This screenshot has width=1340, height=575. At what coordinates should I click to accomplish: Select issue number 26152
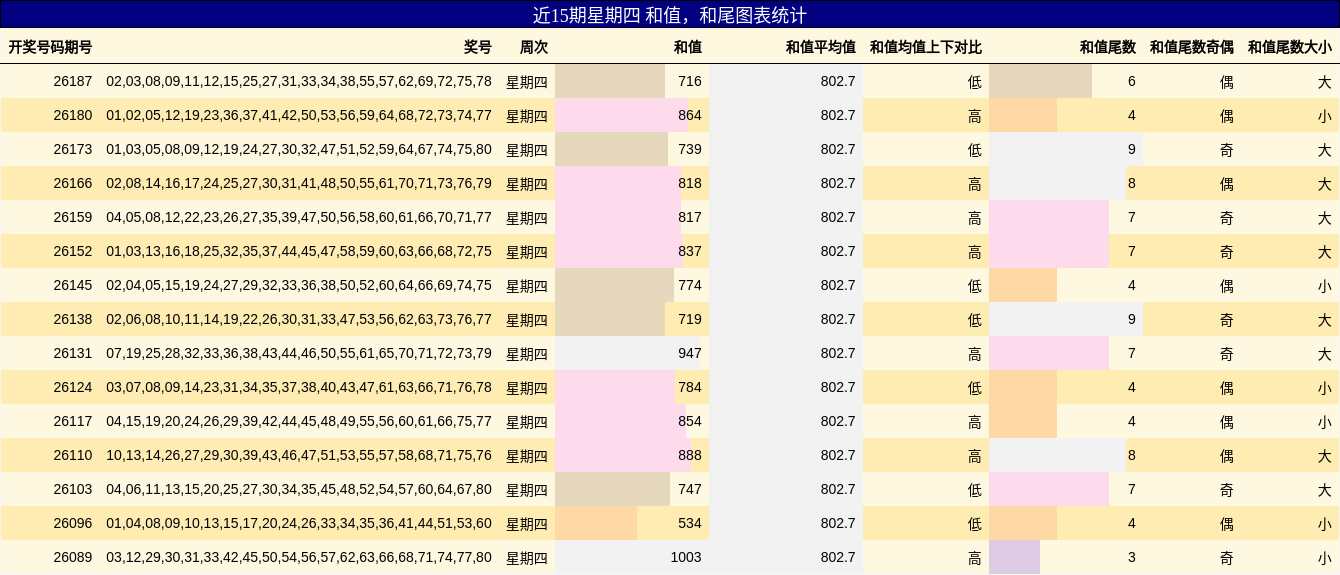(73, 251)
